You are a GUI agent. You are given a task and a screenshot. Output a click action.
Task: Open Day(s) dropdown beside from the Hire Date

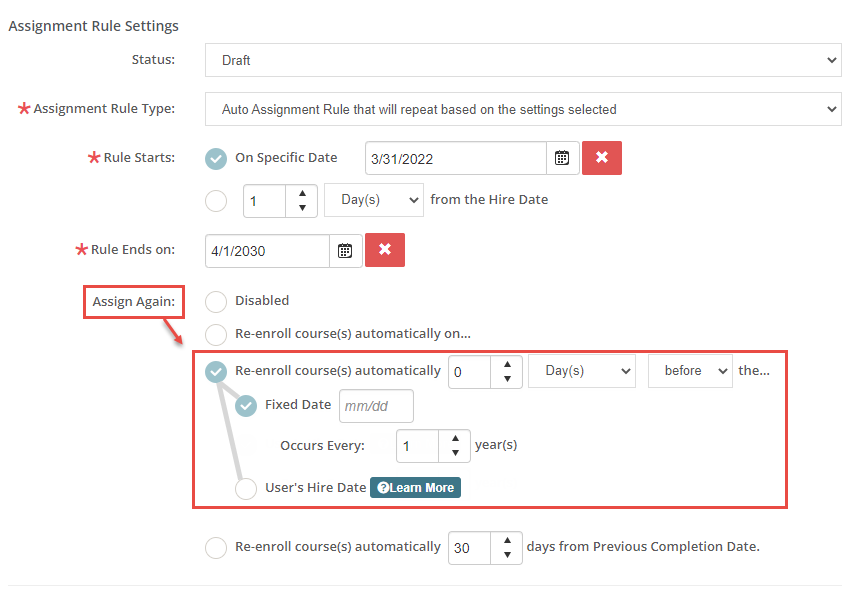click(374, 200)
